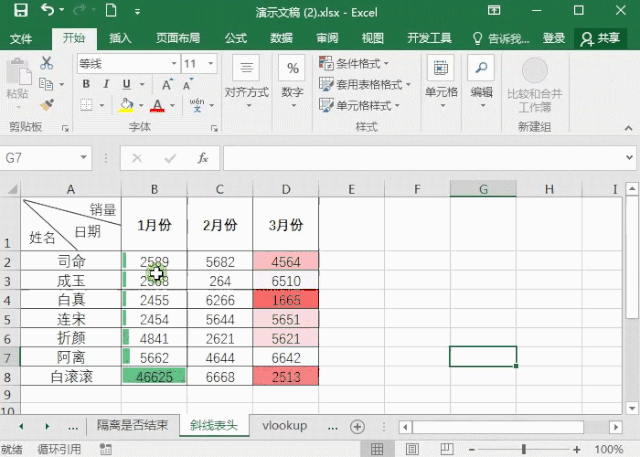Image resolution: width=640 pixels, height=457 pixels.
Task: Click the New blank document icon
Action: tap(111, 11)
